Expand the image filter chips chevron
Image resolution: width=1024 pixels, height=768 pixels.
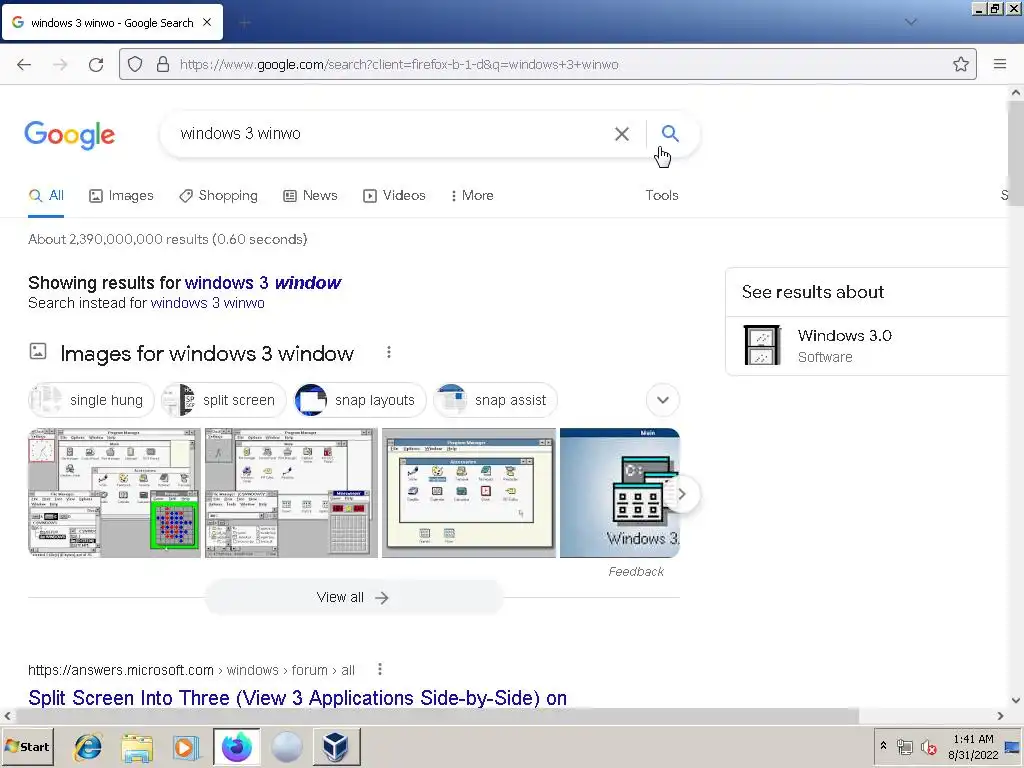click(663, 400)
